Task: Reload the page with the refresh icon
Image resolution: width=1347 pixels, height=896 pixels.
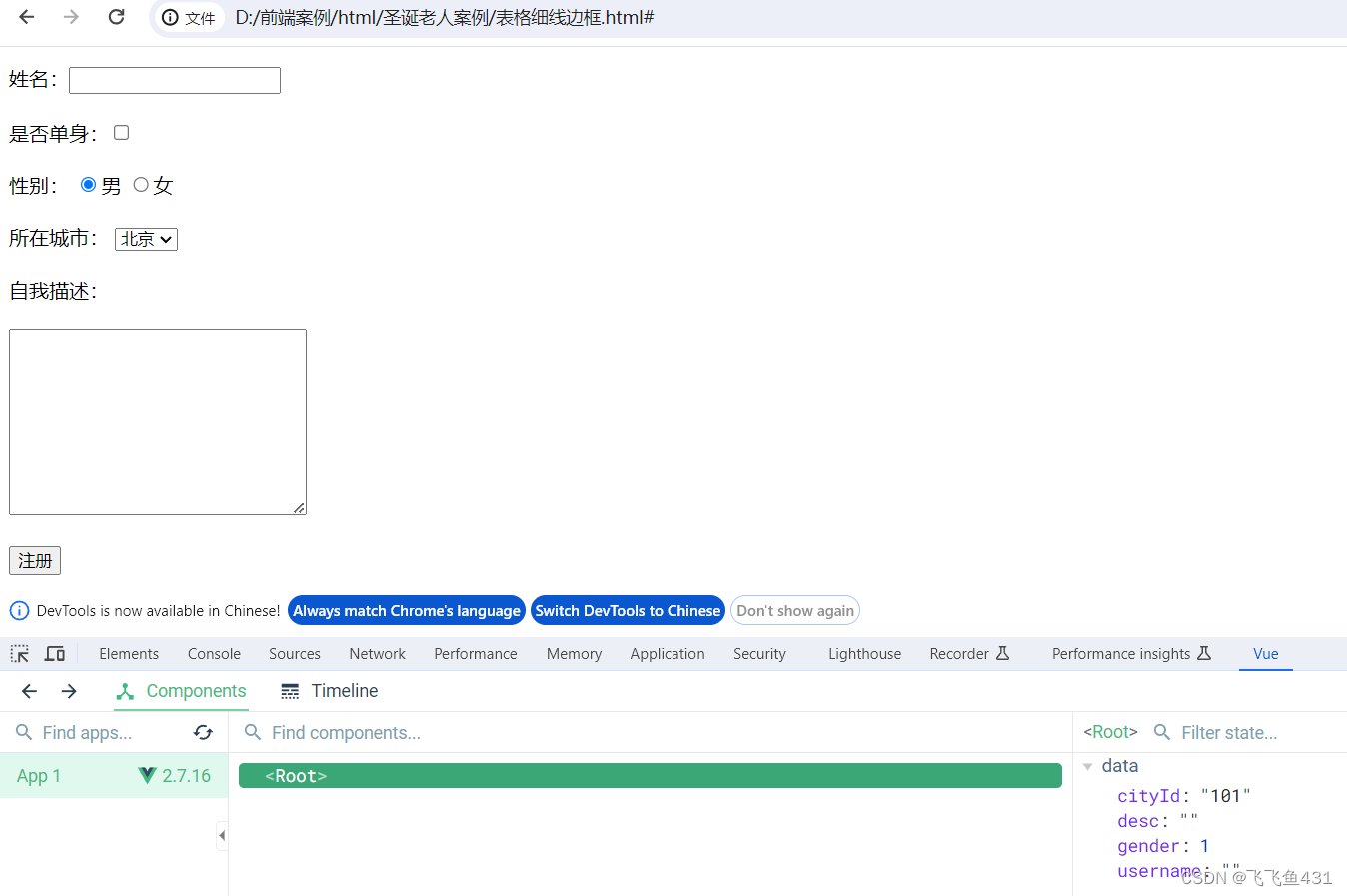Action: coord(116,17)
